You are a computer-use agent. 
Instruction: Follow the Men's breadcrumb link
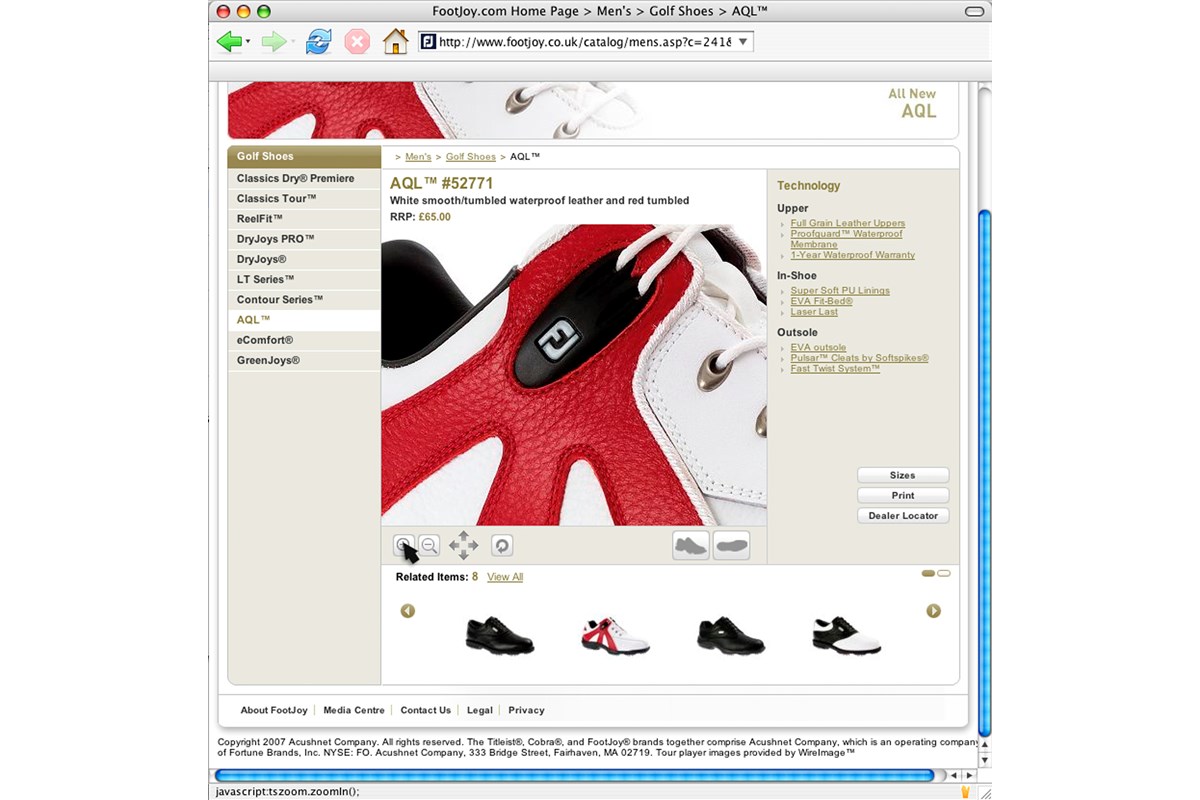coord(418,157)
